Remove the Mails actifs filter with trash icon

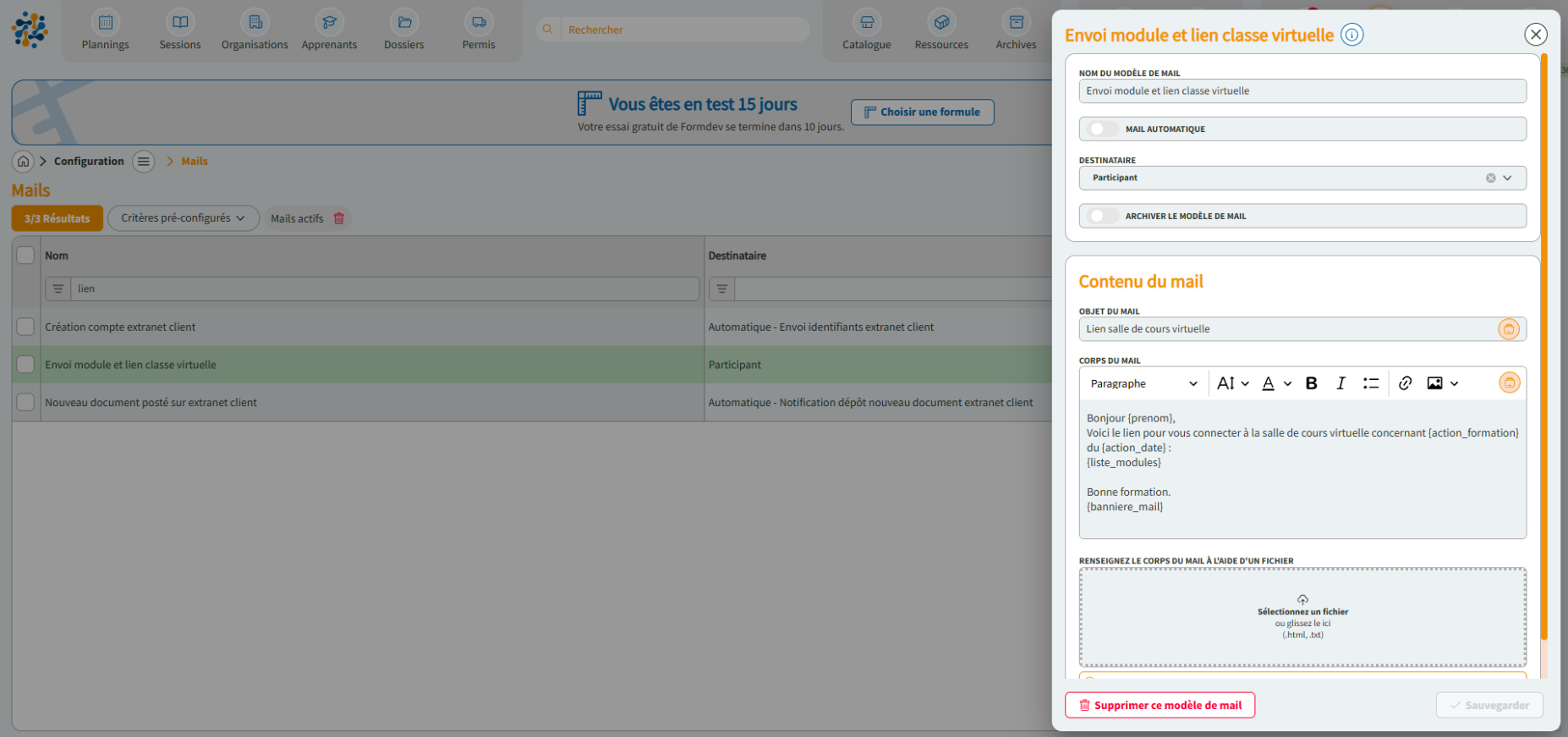(x=339, y=218)
